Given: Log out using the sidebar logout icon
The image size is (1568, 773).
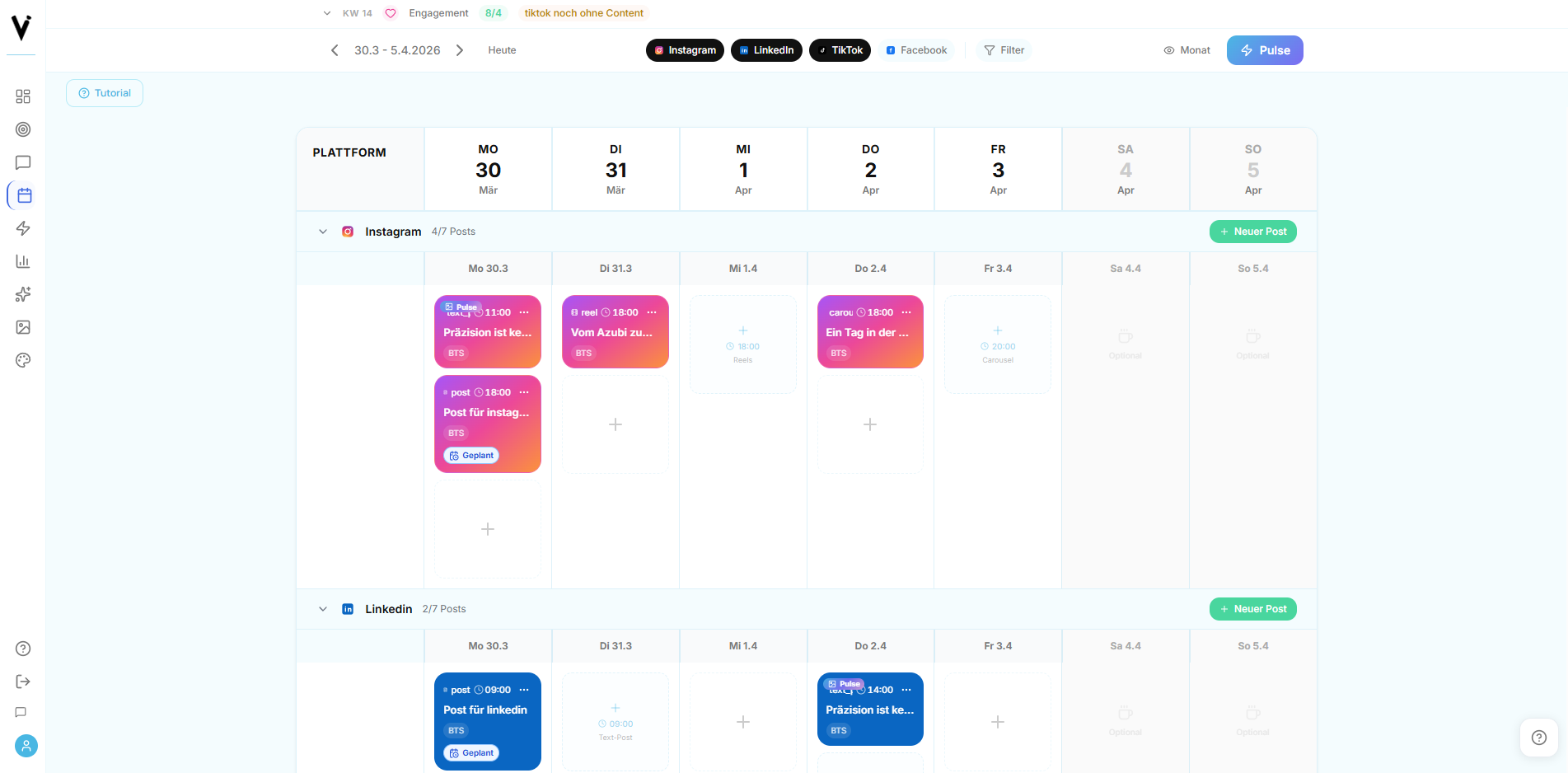Looking at the screenshot, I should tap(23, 682).
